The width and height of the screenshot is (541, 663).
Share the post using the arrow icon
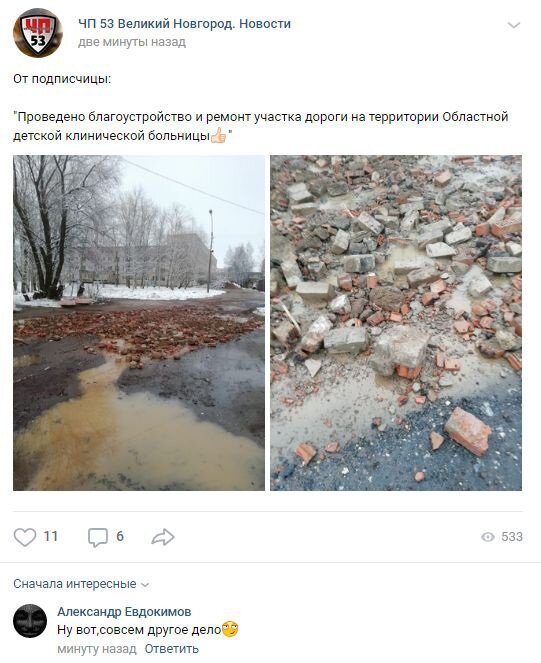click(163, 537)
